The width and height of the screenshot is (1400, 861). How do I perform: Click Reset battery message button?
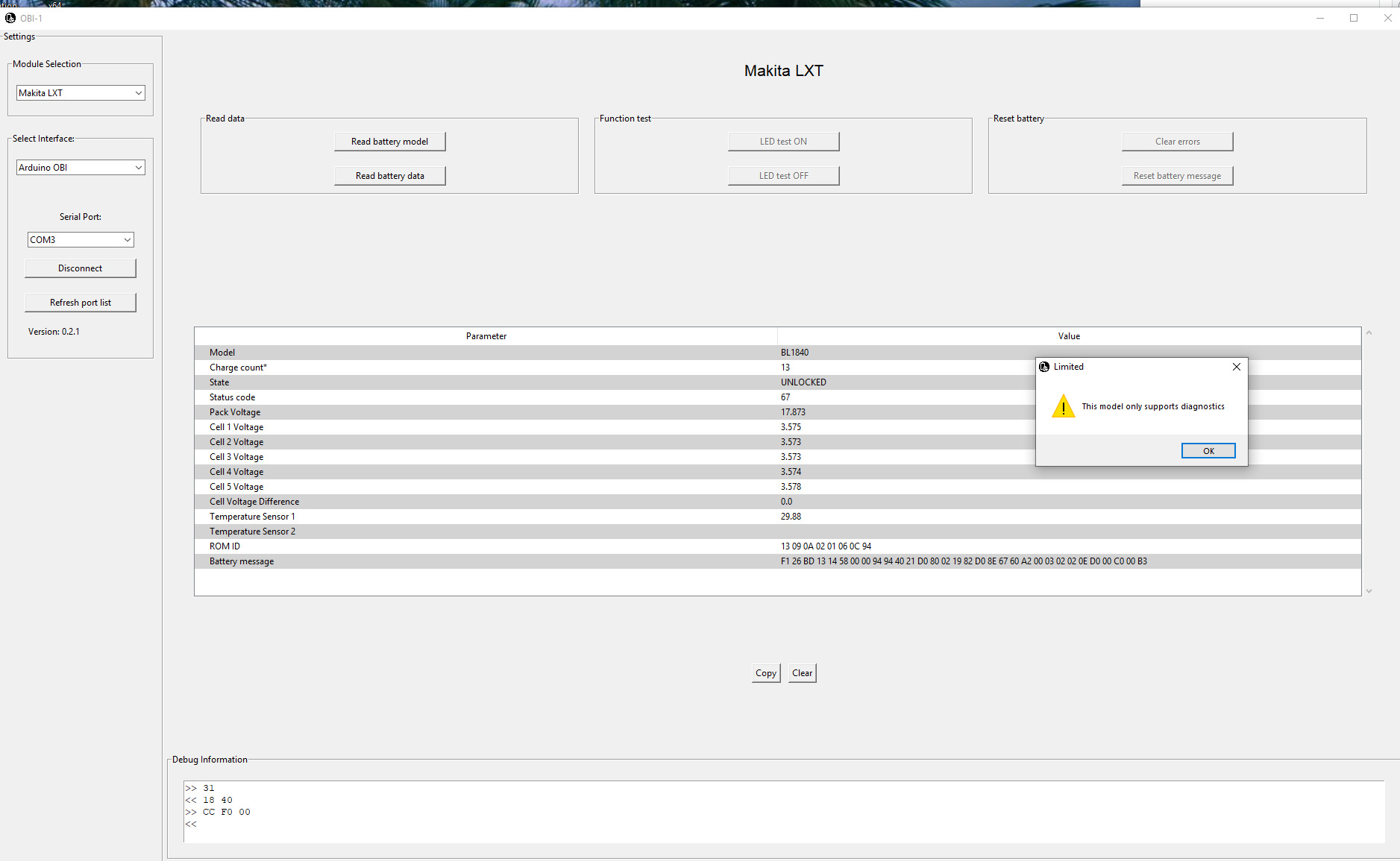[1177, 176]
